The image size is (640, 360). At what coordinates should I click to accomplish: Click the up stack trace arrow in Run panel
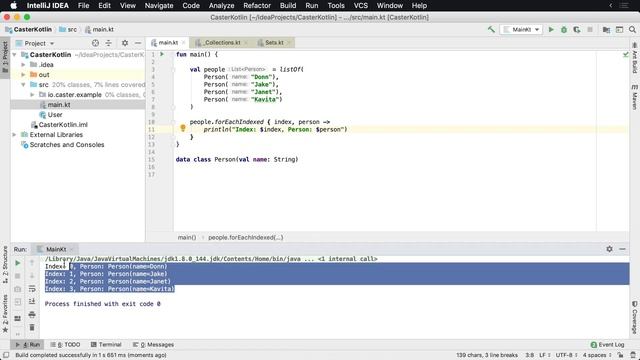32,263
